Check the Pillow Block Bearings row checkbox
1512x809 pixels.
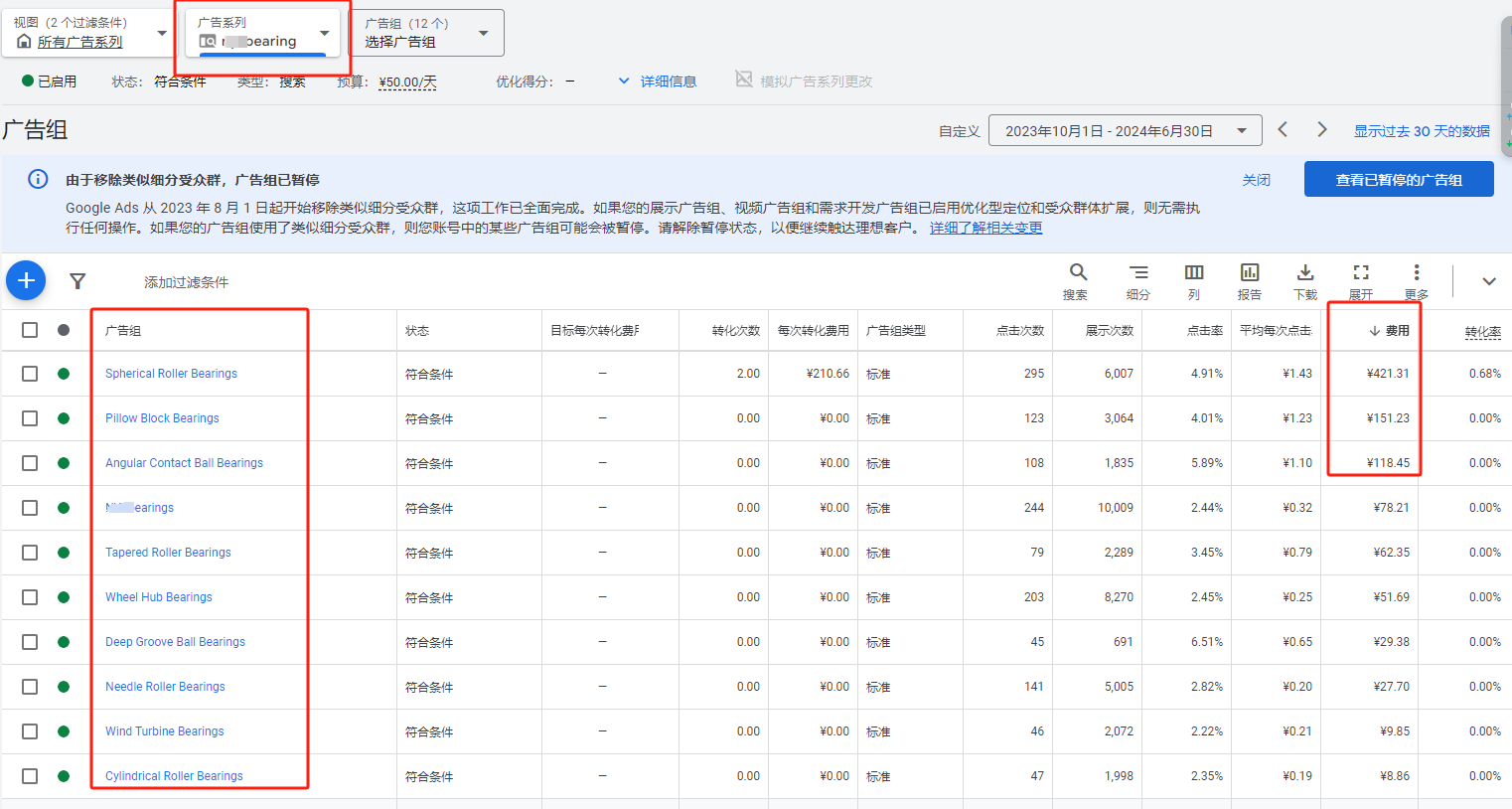pos(30,418)
